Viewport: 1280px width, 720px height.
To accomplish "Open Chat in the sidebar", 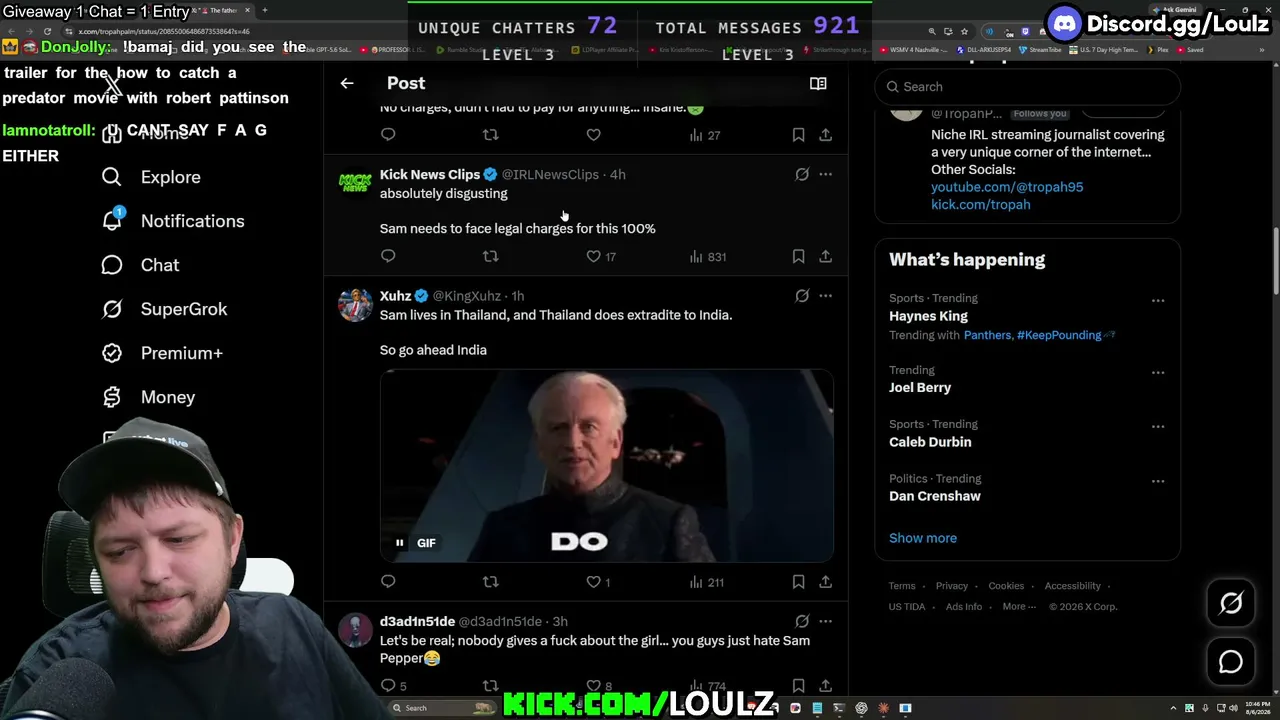I will (x=140, y=265).
